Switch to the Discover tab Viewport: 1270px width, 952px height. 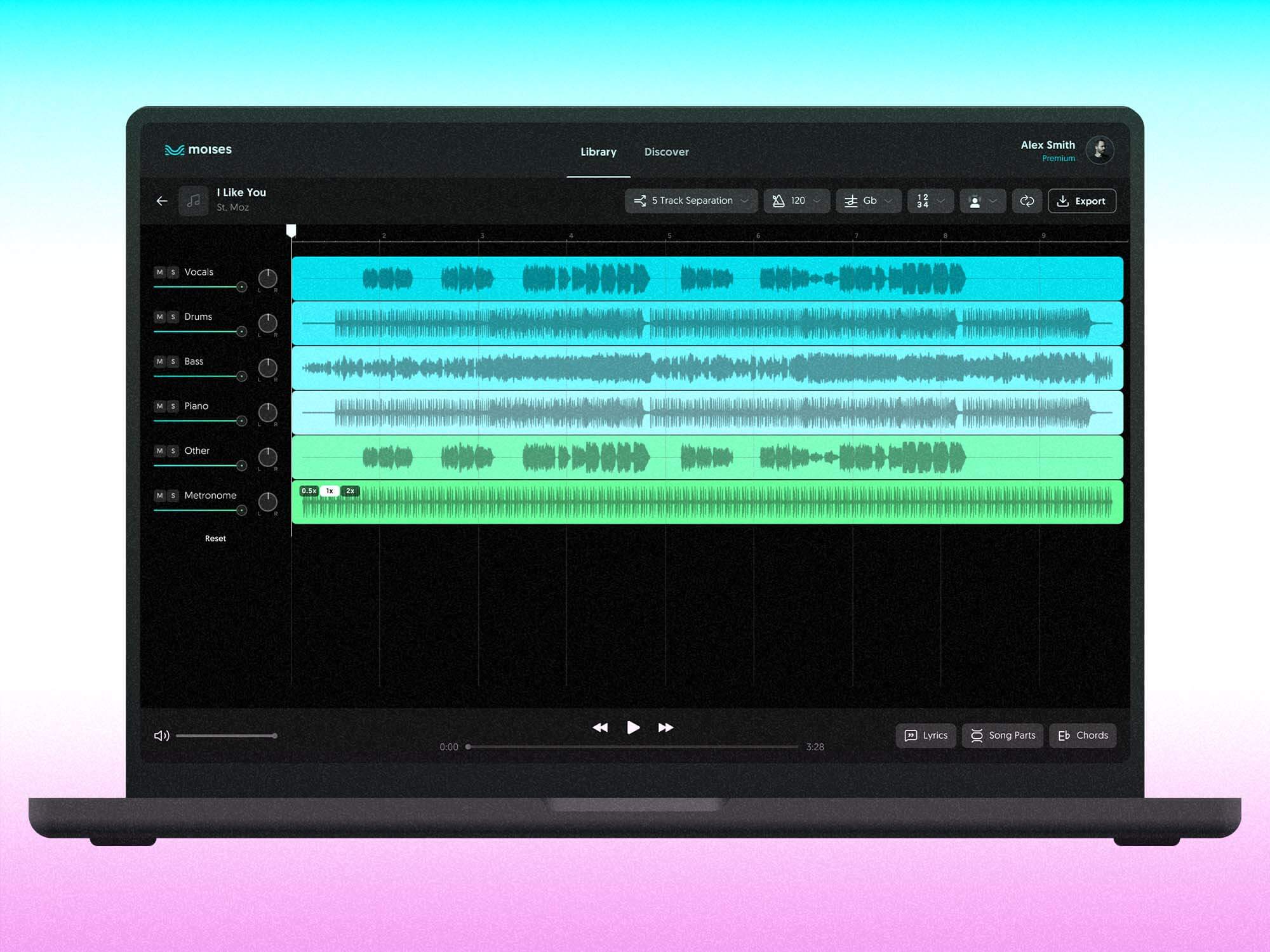click(x=666, y=152)
